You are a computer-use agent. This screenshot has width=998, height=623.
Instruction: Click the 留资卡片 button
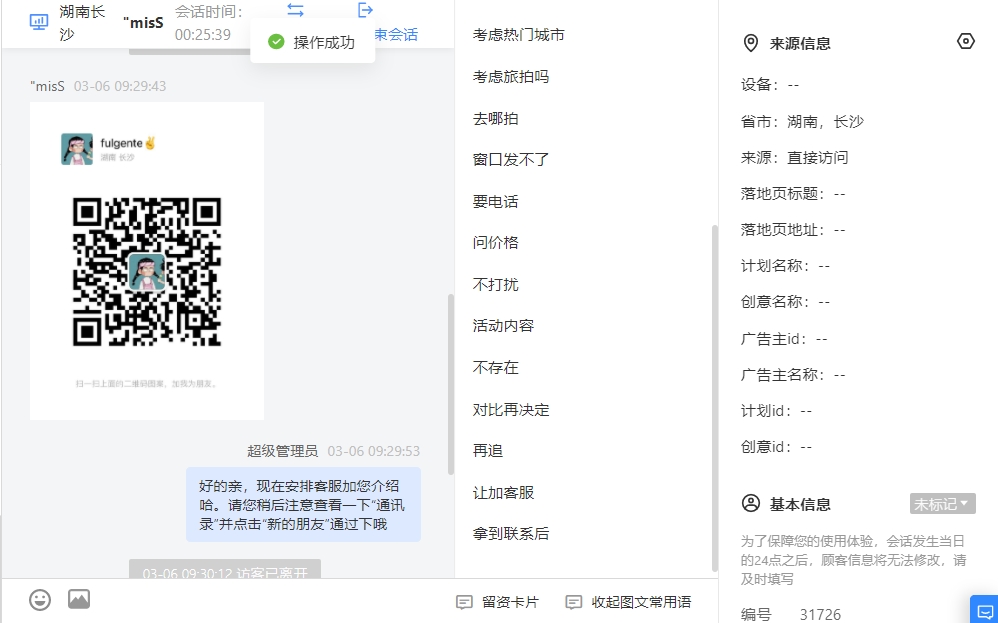[498, 602]
